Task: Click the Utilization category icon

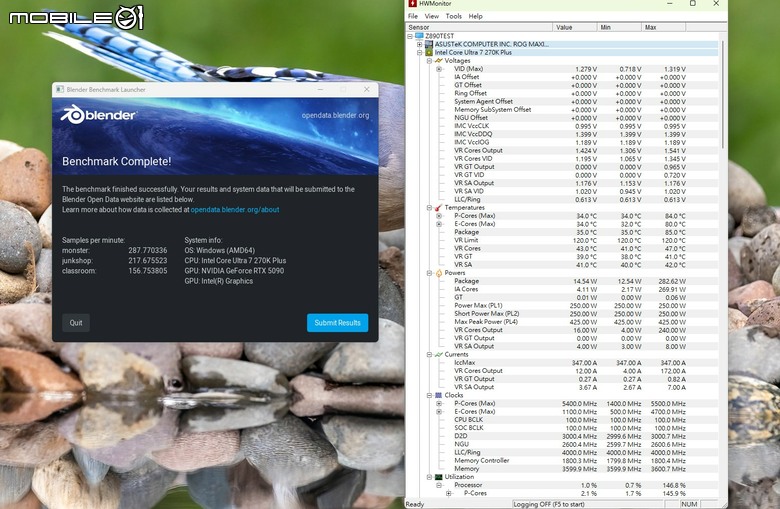Action: tap(439, 477)
